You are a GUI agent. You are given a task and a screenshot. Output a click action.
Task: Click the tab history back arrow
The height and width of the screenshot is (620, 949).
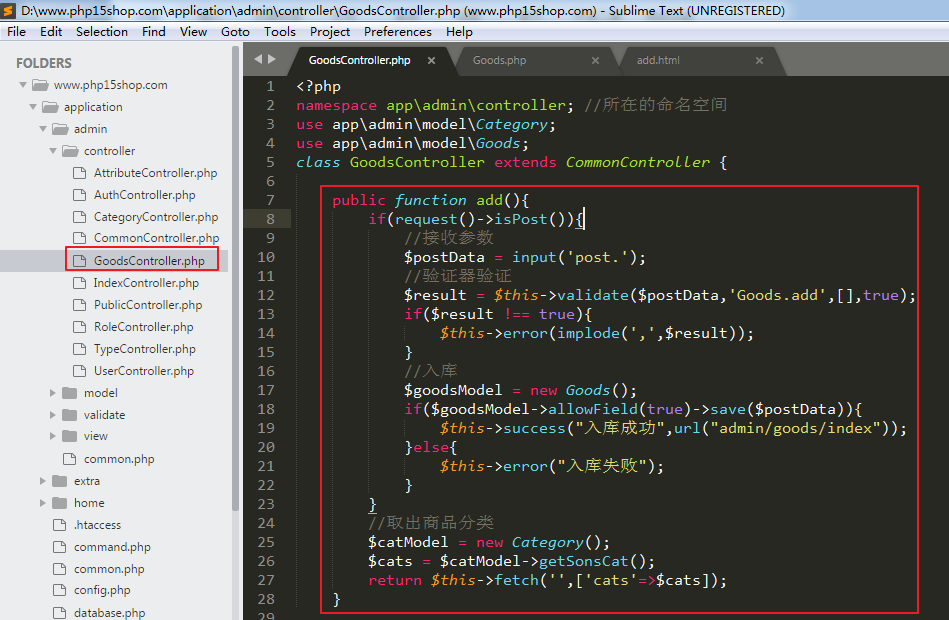pos(258,60)
